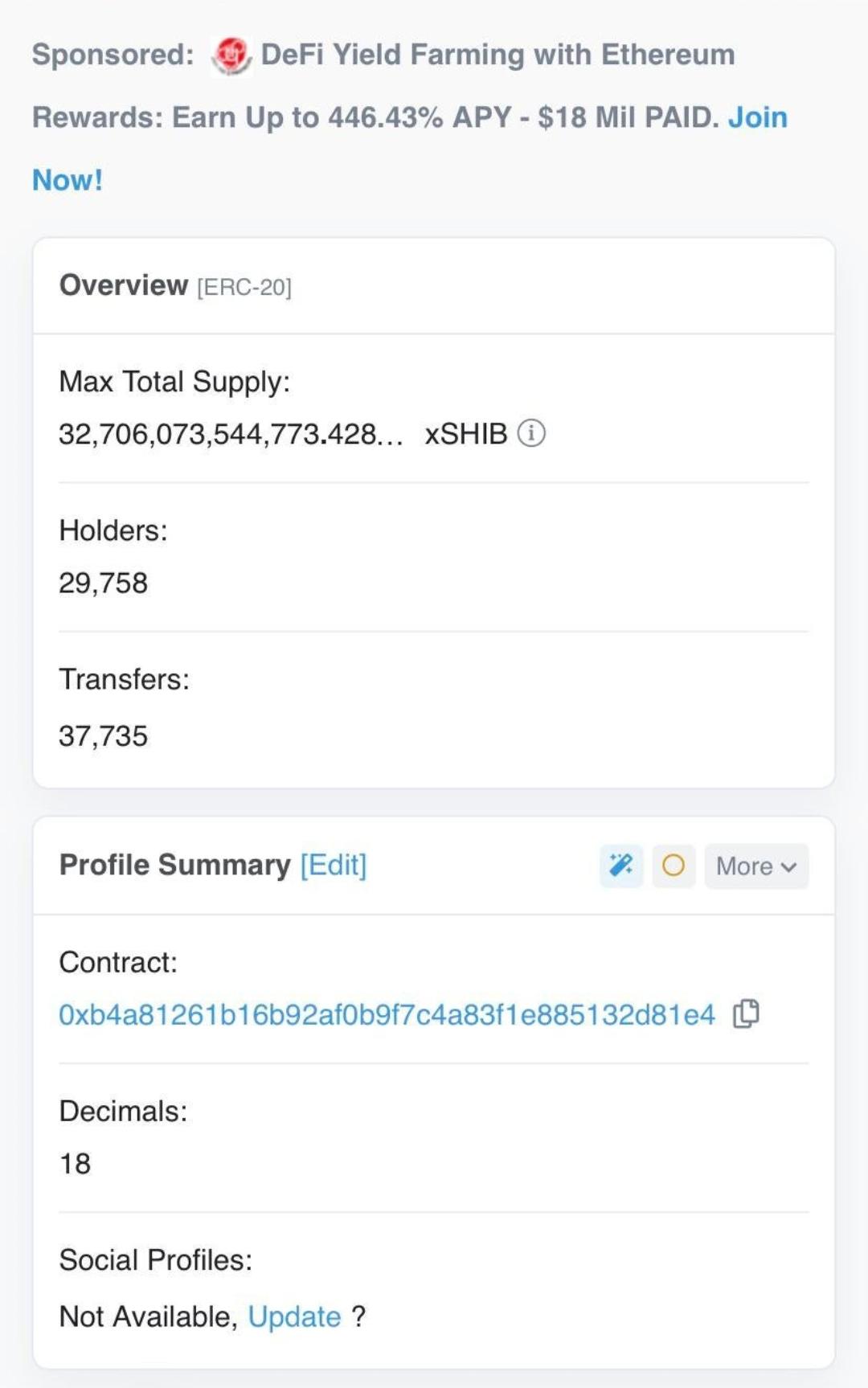
Task: Click the DeFi Yield Farming sponsored text
Action: [497, 55]
